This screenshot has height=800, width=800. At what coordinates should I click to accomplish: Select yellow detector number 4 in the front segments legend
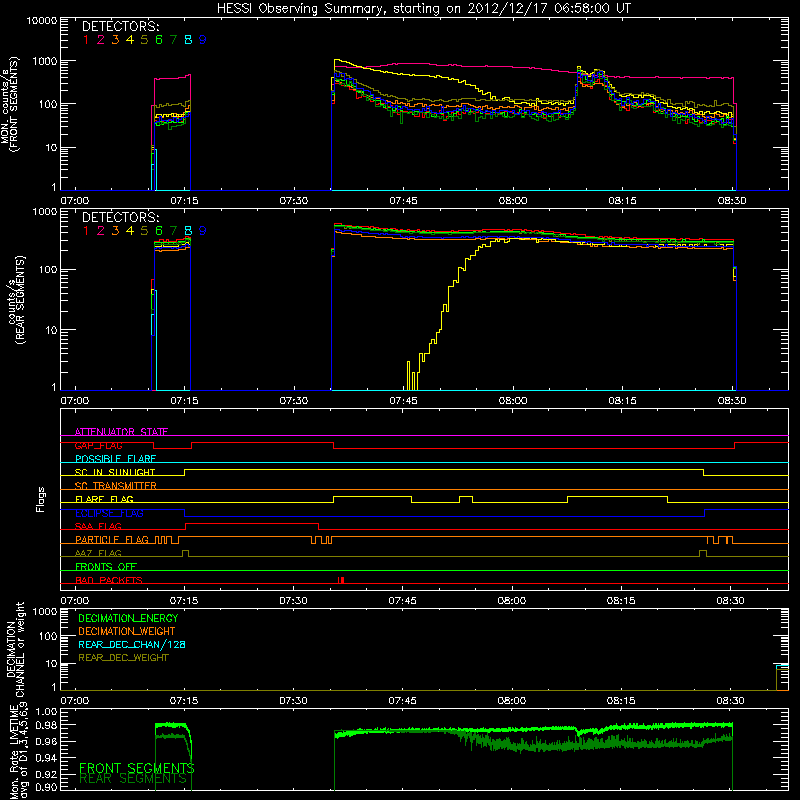click(130, 40)
